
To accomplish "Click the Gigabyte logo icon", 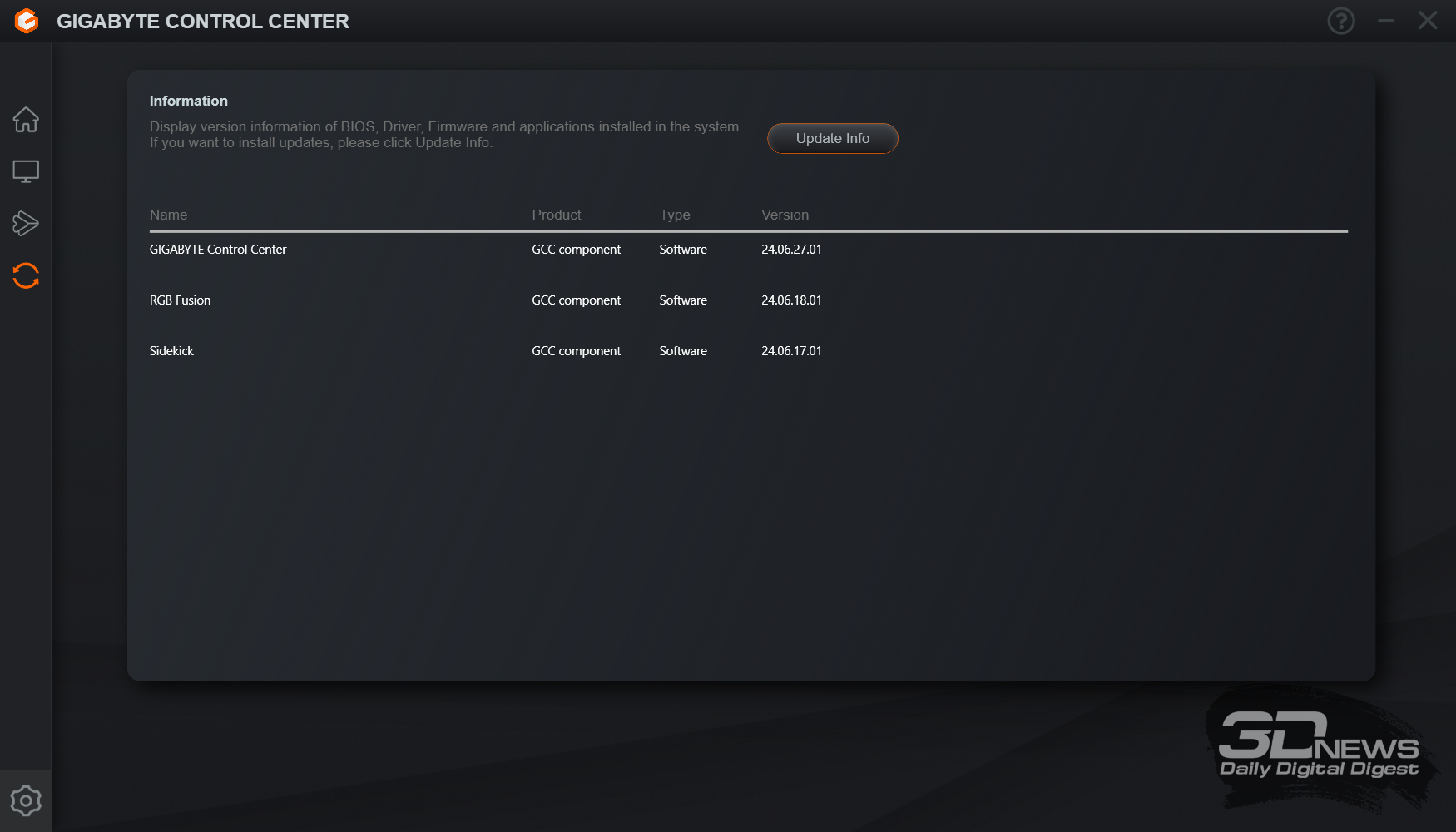I will [27, 21].
